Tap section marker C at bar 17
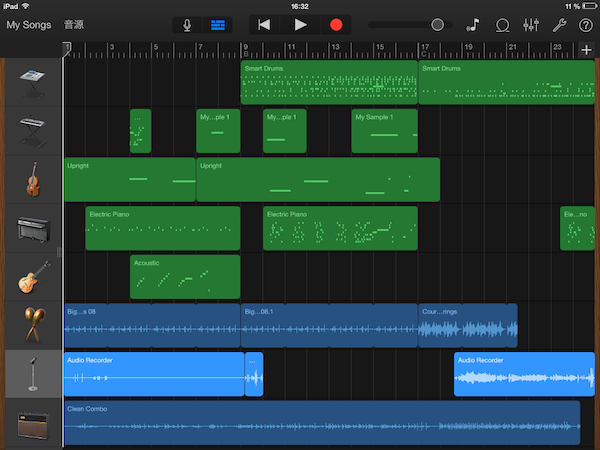 tap(424, 54)
